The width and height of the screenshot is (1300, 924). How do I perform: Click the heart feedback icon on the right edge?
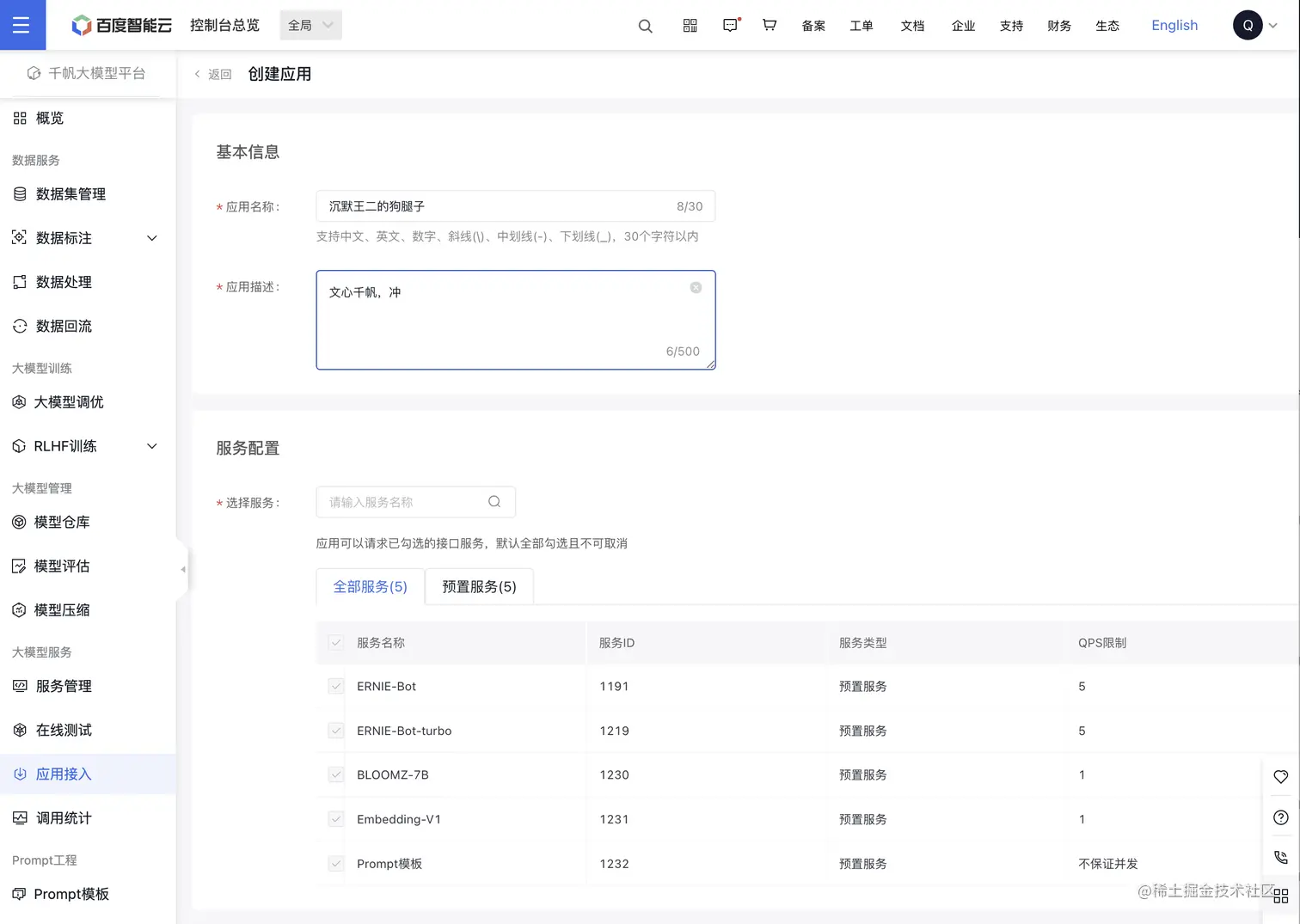[x=1280, y=777]
